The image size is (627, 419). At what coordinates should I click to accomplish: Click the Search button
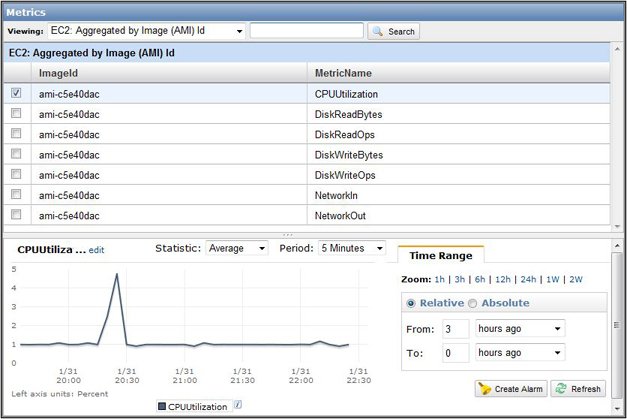tap(393, 31)
